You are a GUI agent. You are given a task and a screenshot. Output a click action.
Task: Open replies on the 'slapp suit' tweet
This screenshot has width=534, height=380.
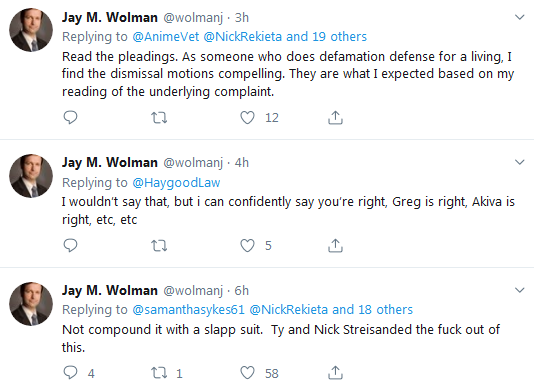click(70, 373)
